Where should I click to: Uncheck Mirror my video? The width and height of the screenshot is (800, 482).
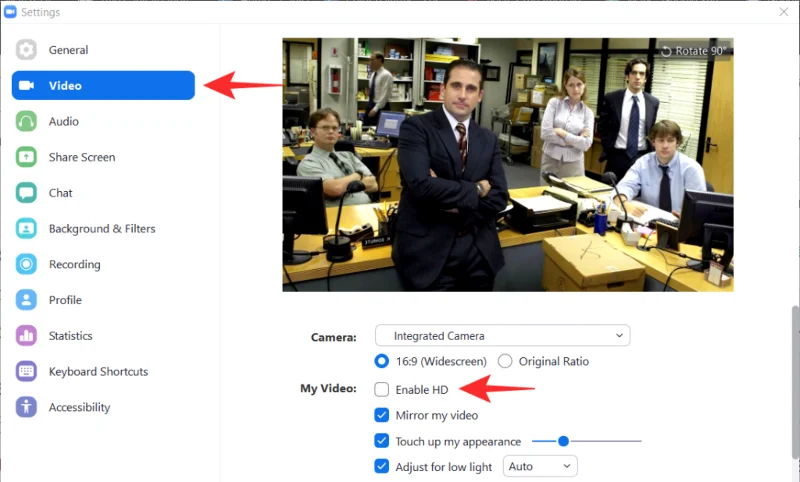pyautogui.click(x=382, y=415)
